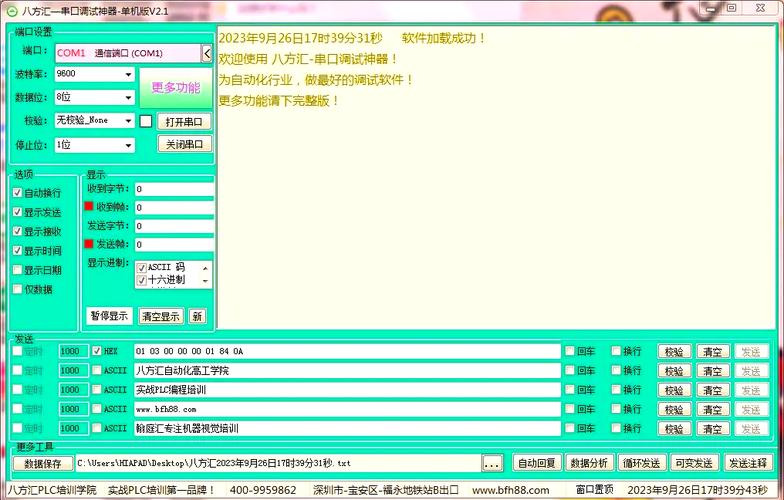Click the red frame indicator beside 收到帧
Screen dimensions: 784x500
[89, 206]
